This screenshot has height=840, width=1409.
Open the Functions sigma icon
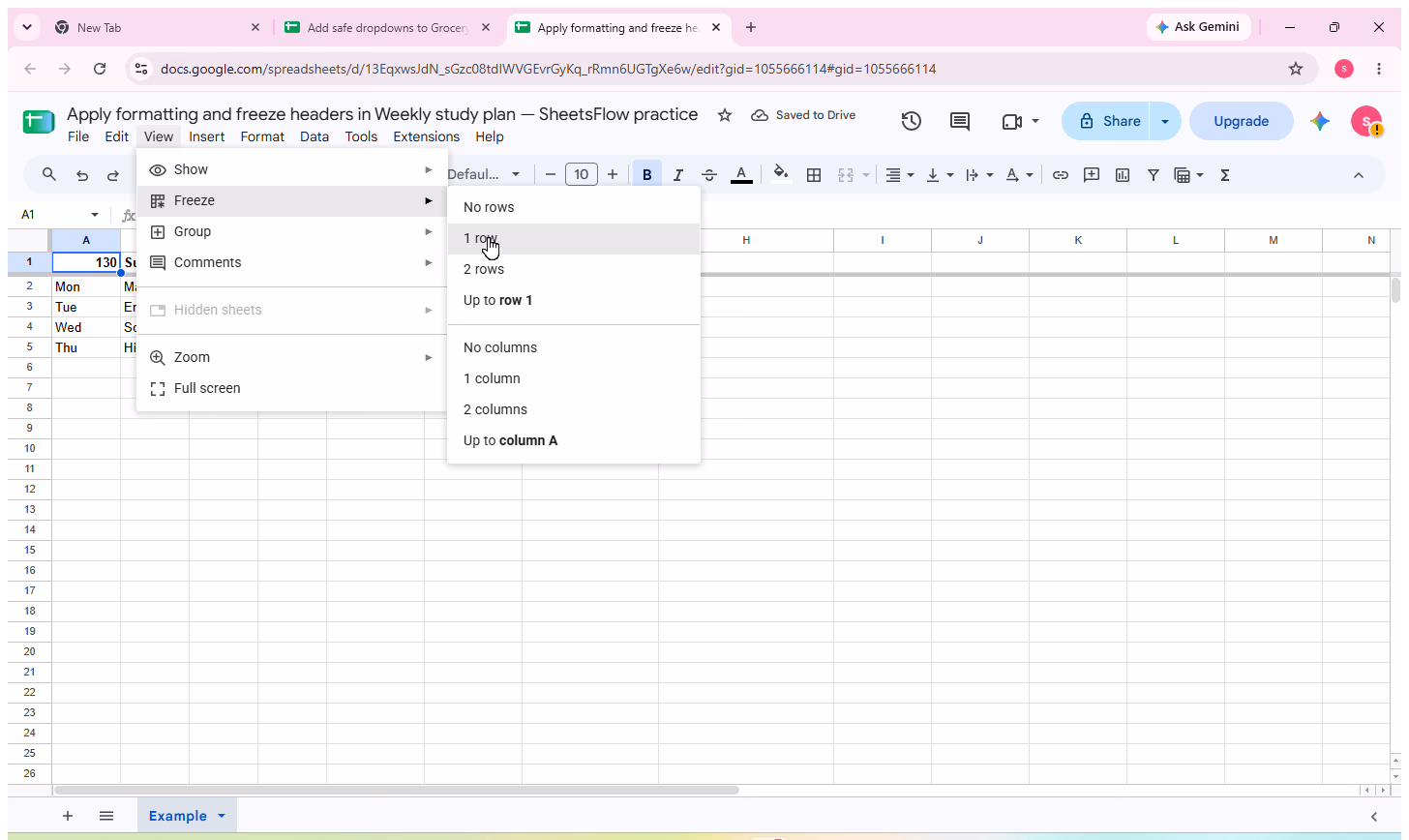click(1225, 175)
